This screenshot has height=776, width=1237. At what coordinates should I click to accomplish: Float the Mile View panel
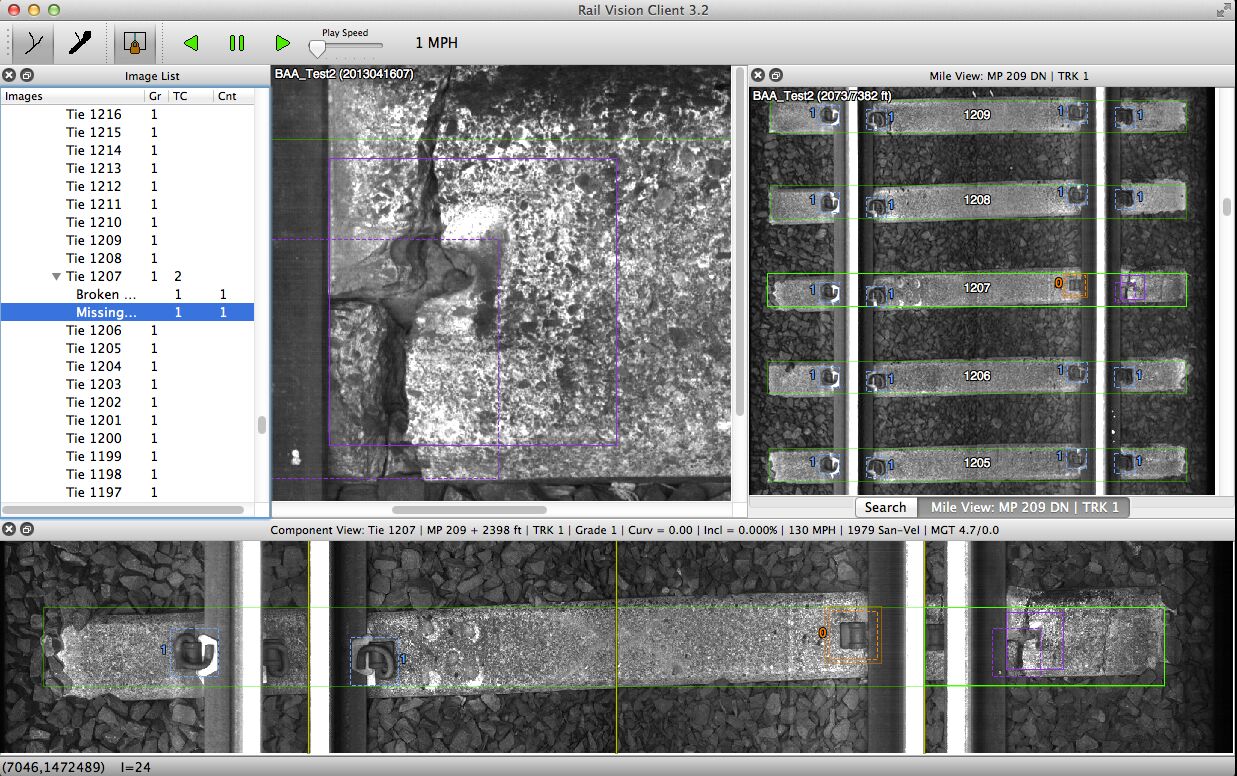775,75
